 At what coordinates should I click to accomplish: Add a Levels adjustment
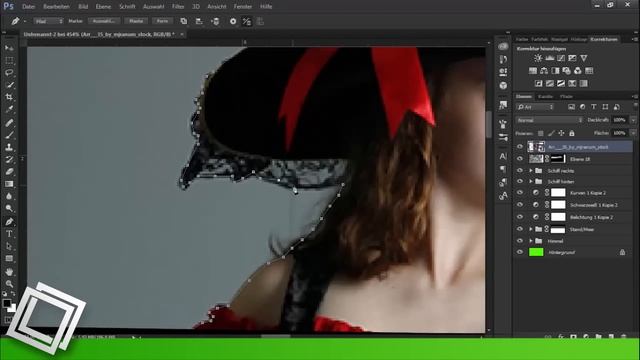(x=550, y=58)
